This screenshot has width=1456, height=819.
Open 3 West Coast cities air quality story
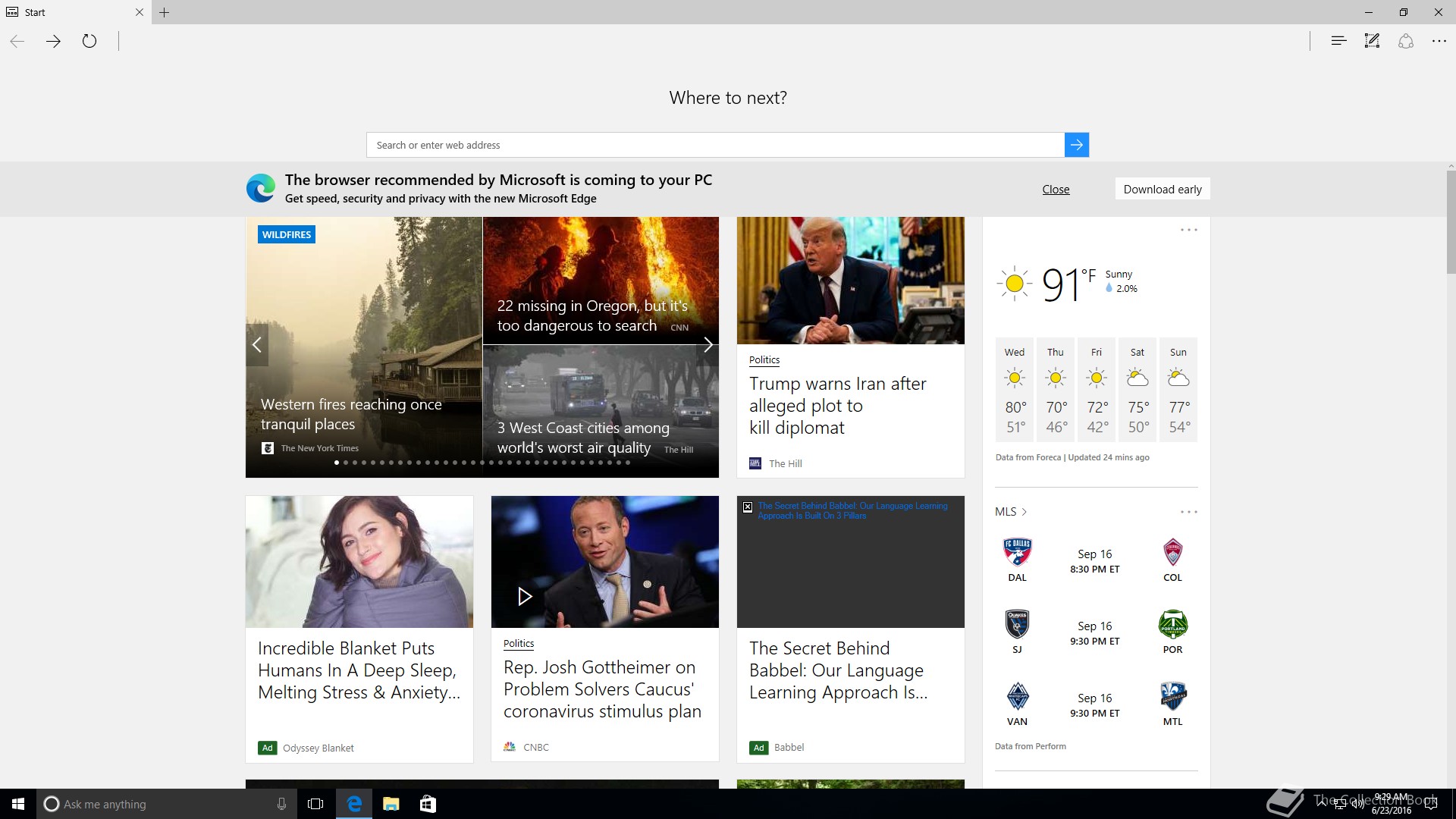point(583,438)
